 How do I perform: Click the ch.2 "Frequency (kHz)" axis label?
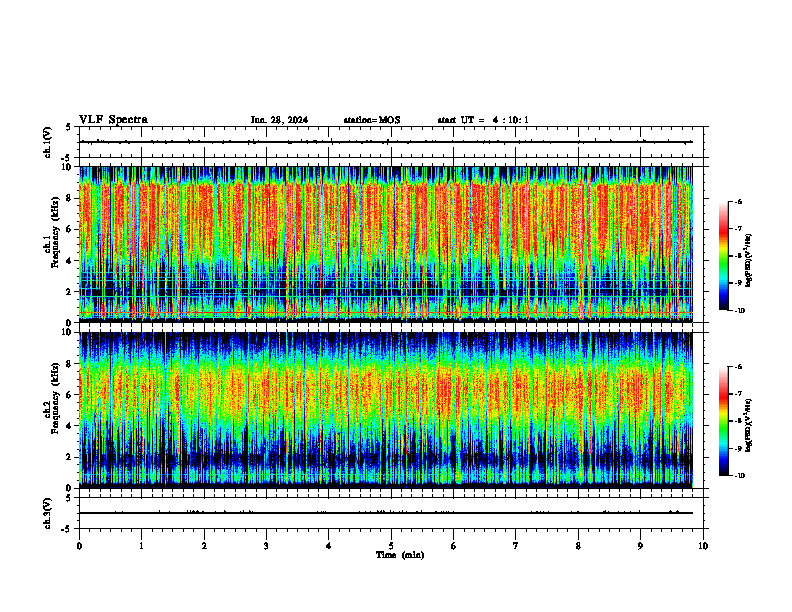[x=55, y=397]
